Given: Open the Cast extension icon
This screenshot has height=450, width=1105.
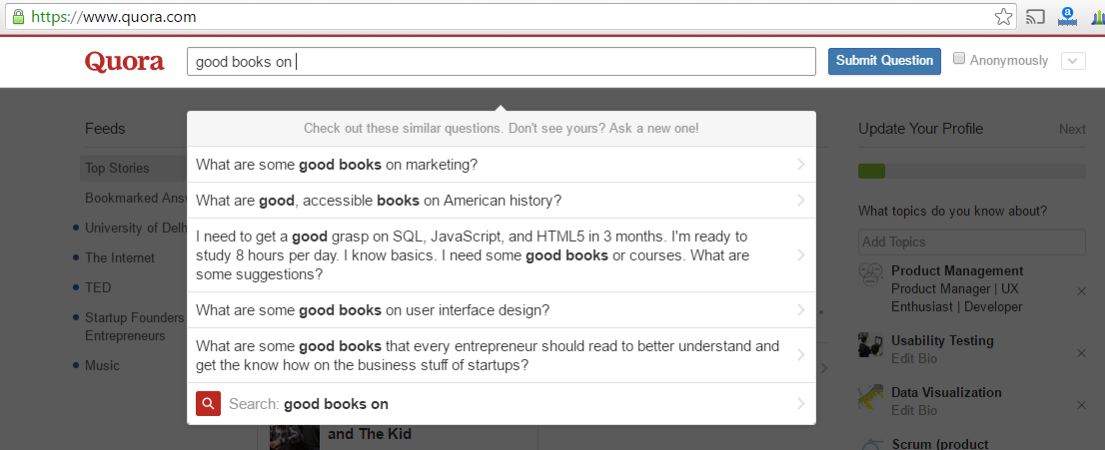Looking at the screenshot, I should click(x=1035, y=17).
